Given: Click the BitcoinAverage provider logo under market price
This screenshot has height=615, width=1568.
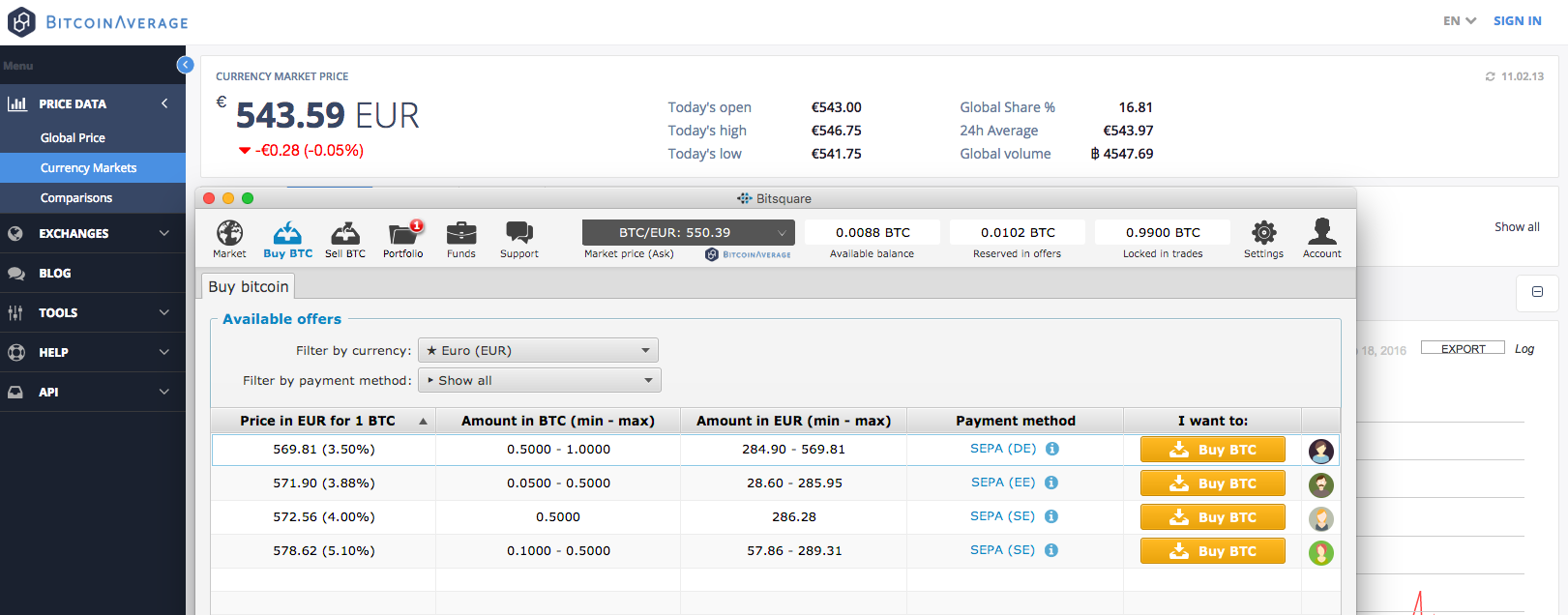Looking at the screenshot, I should point(749,254).
